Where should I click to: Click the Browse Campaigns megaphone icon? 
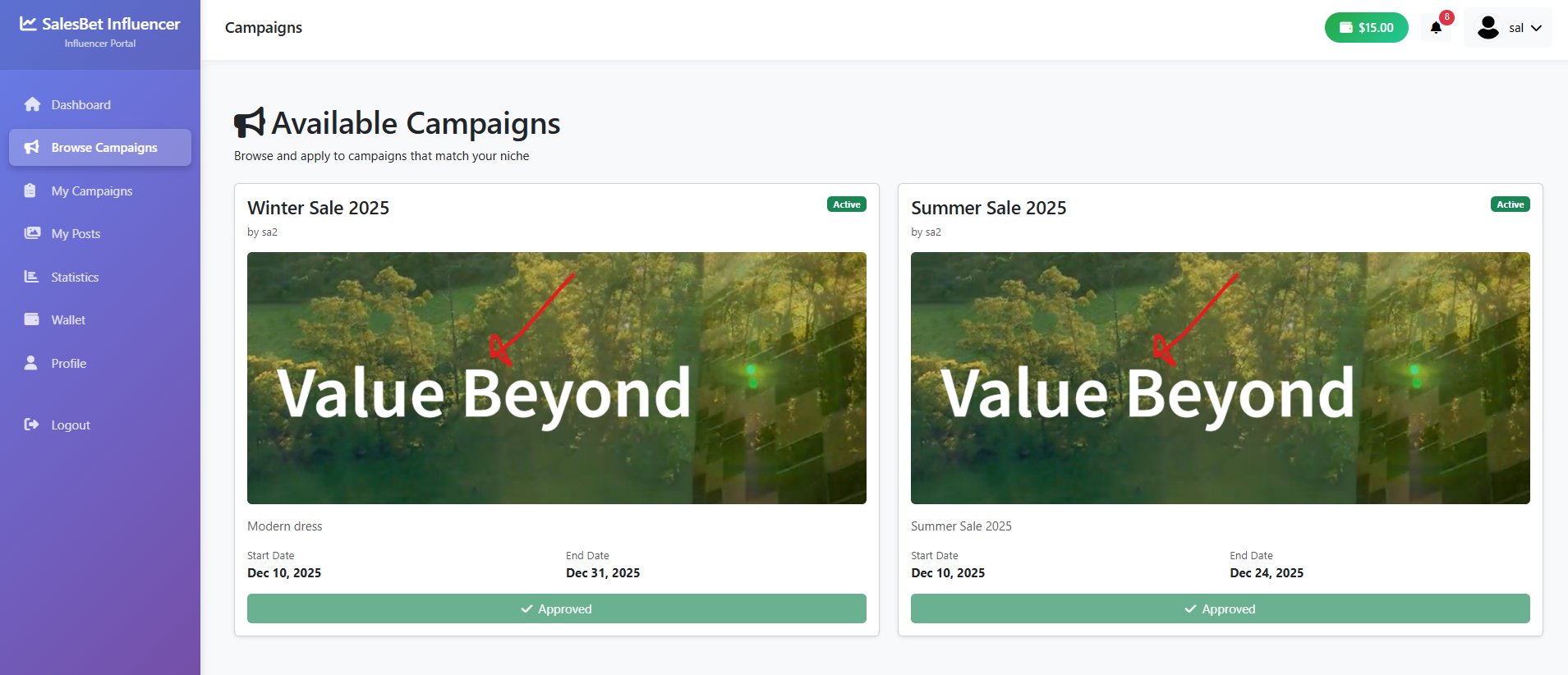point(31,147)
